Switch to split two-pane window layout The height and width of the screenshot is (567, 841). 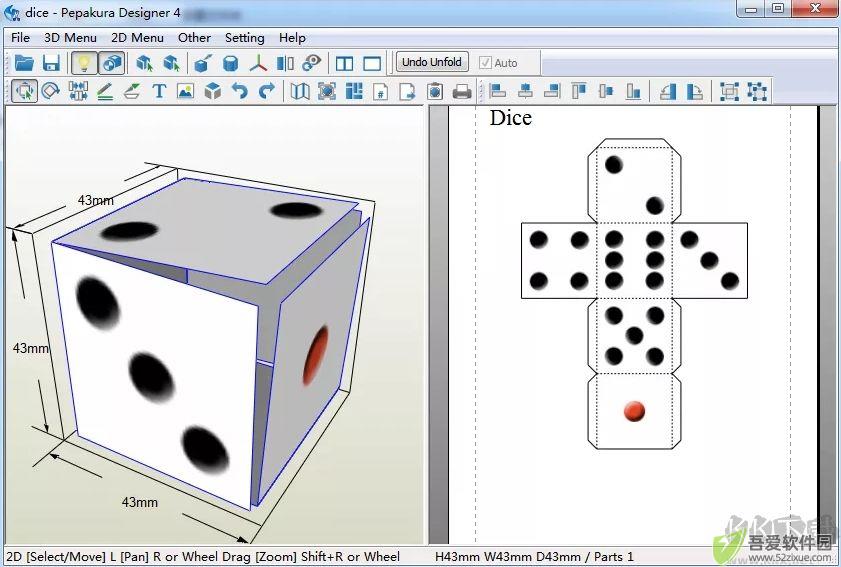coord(344,63)
